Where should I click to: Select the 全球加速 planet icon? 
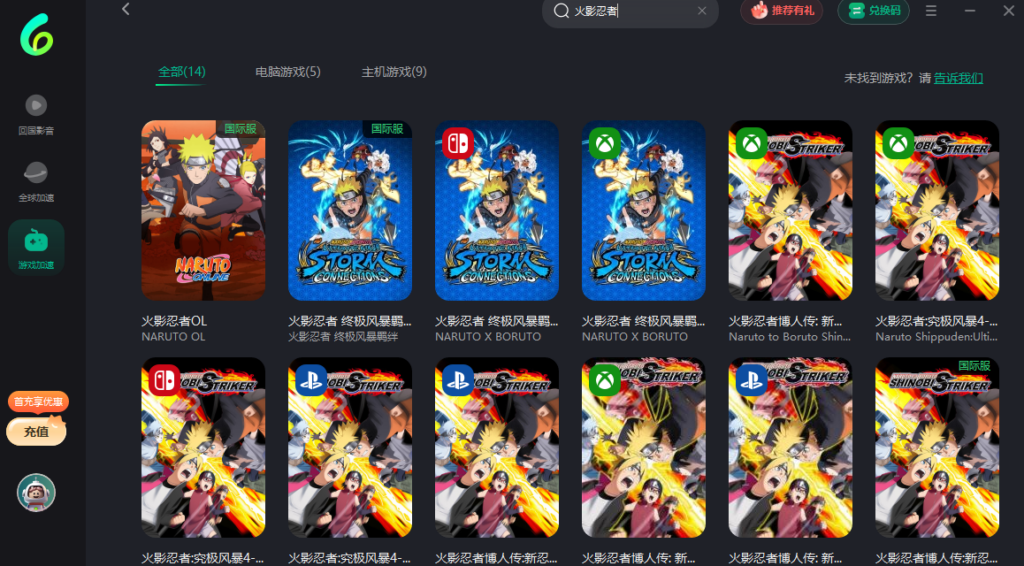coord(36,171)
